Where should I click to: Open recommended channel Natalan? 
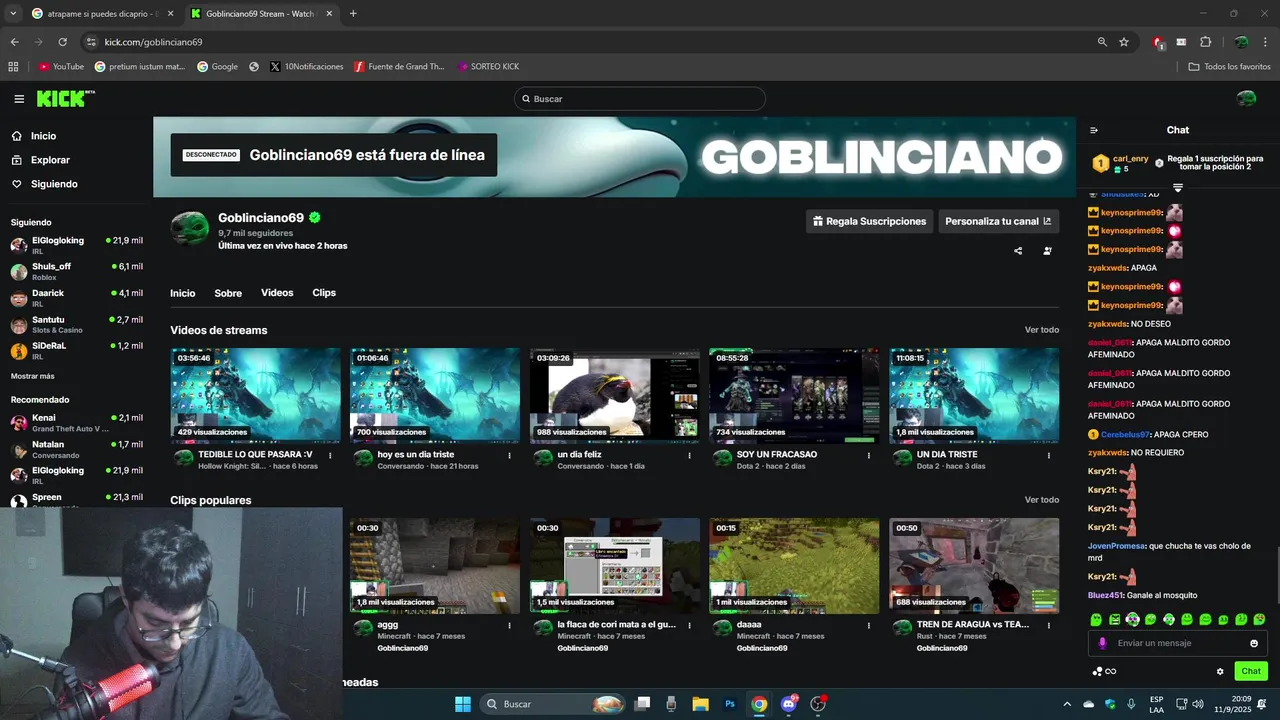[76, 449]
